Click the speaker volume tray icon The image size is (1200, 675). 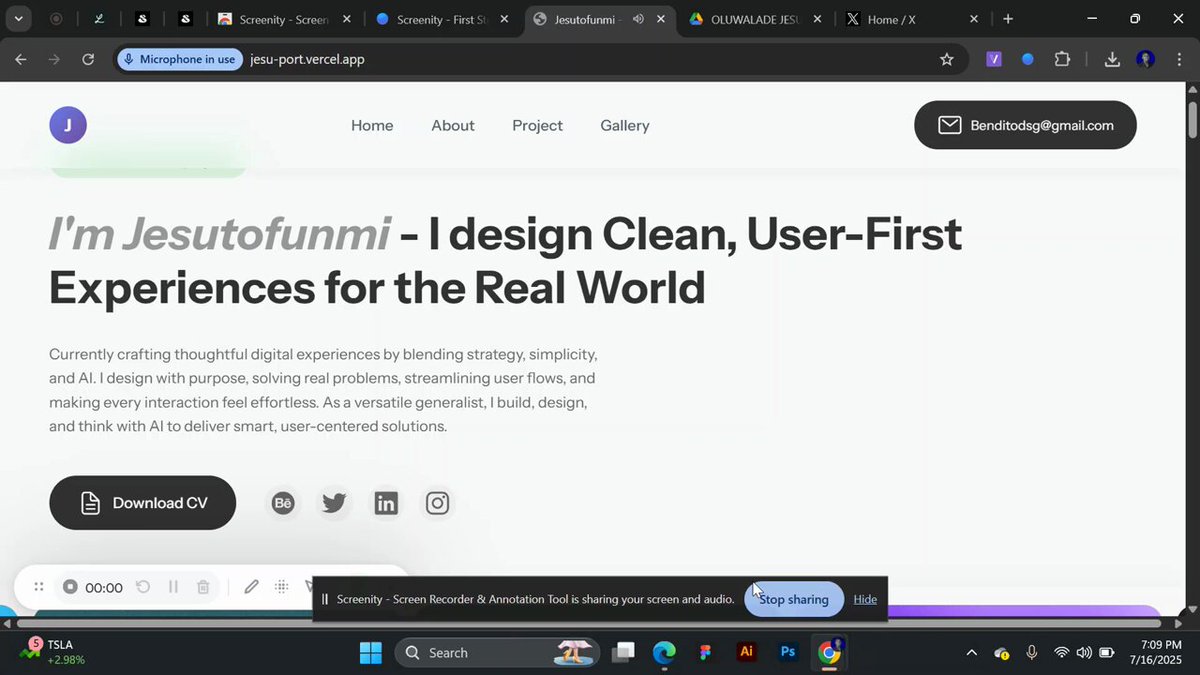pyautogui.click(x=1083, y=652)
